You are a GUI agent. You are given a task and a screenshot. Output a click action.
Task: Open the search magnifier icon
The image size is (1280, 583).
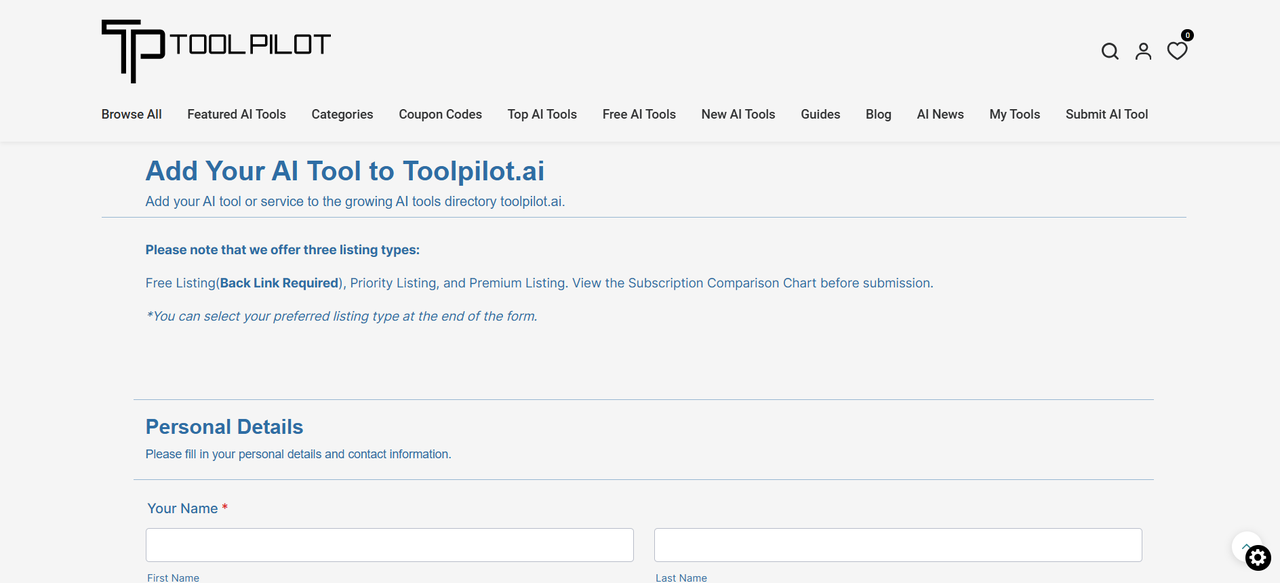pos(1110,51)
